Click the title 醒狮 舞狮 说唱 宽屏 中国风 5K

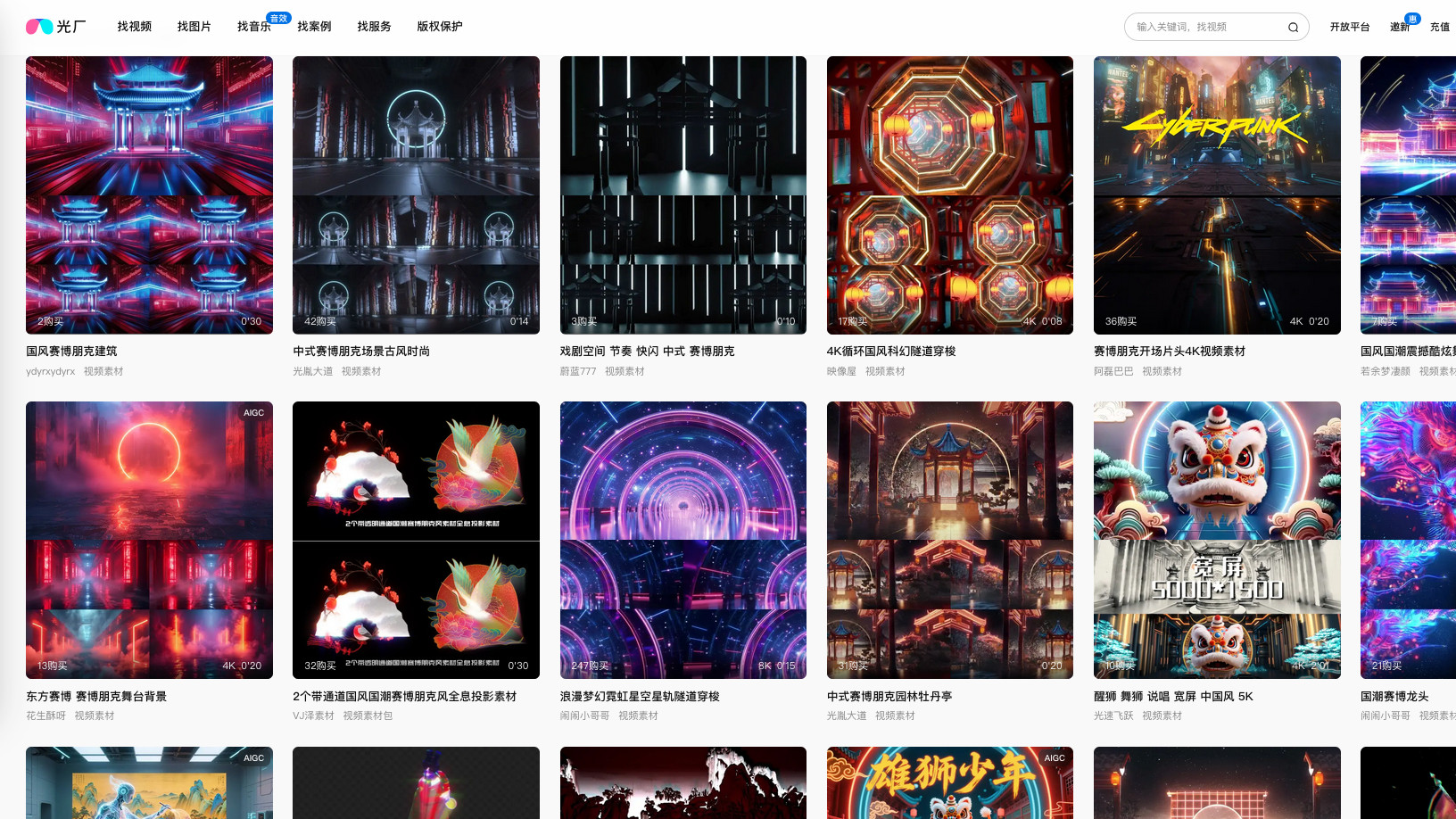tap(1173, 697)
